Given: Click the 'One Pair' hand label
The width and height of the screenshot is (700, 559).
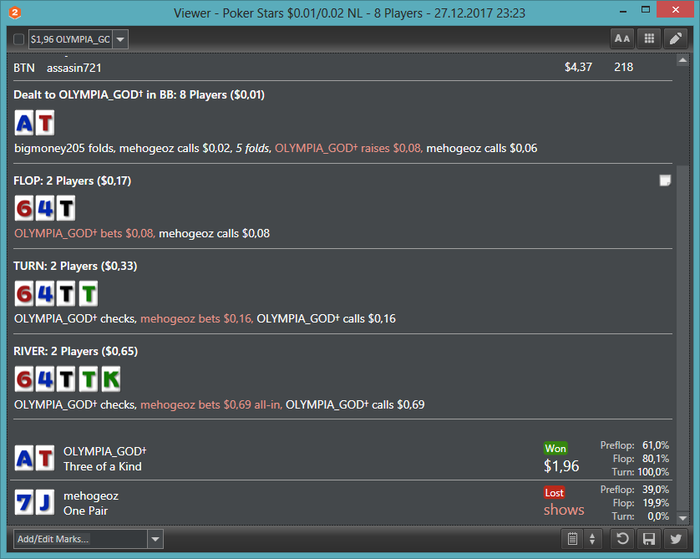Looking at the screenshot, I should click(85, 511).
